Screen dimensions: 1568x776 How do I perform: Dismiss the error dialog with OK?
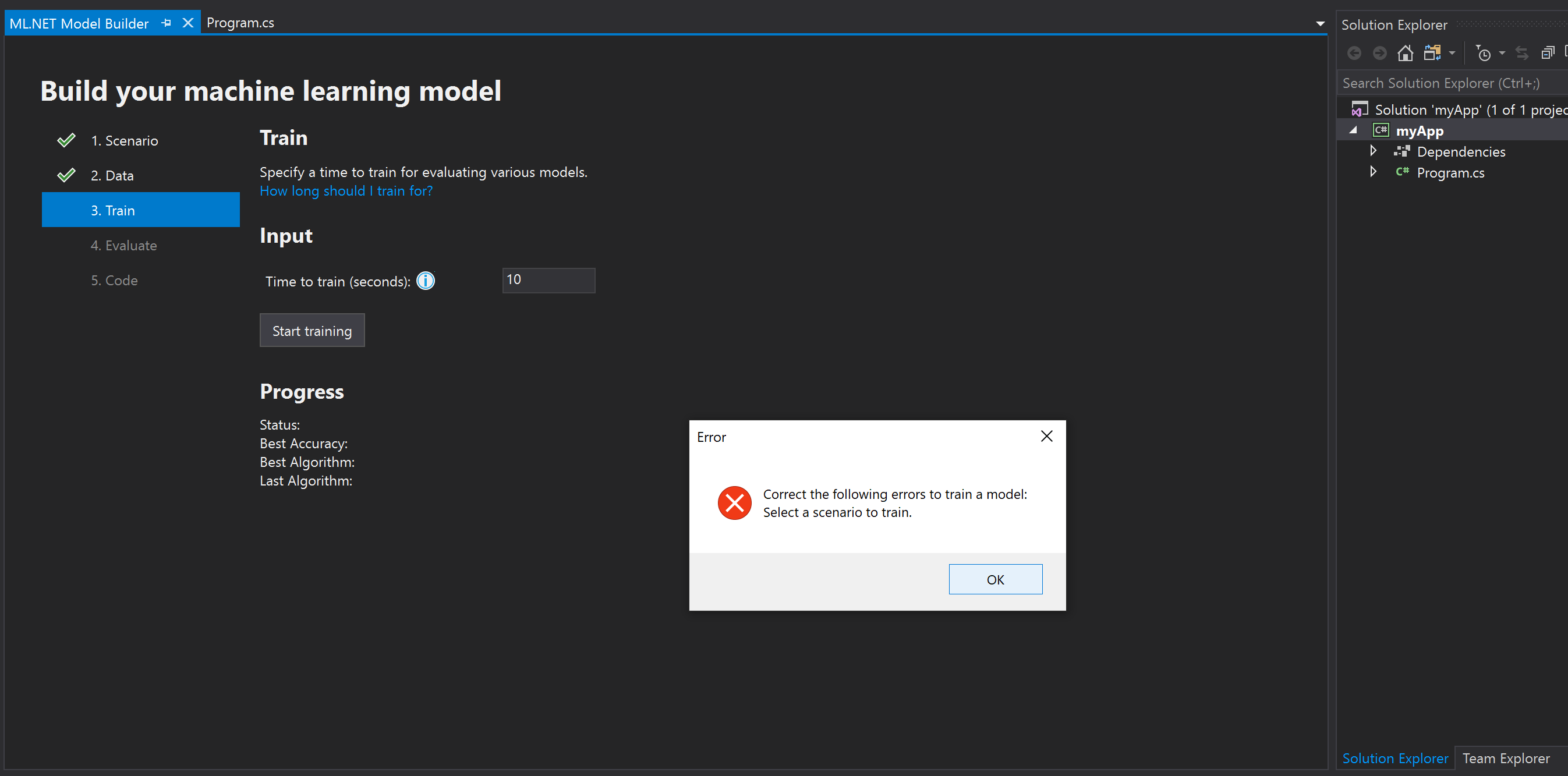coord(995,579)
